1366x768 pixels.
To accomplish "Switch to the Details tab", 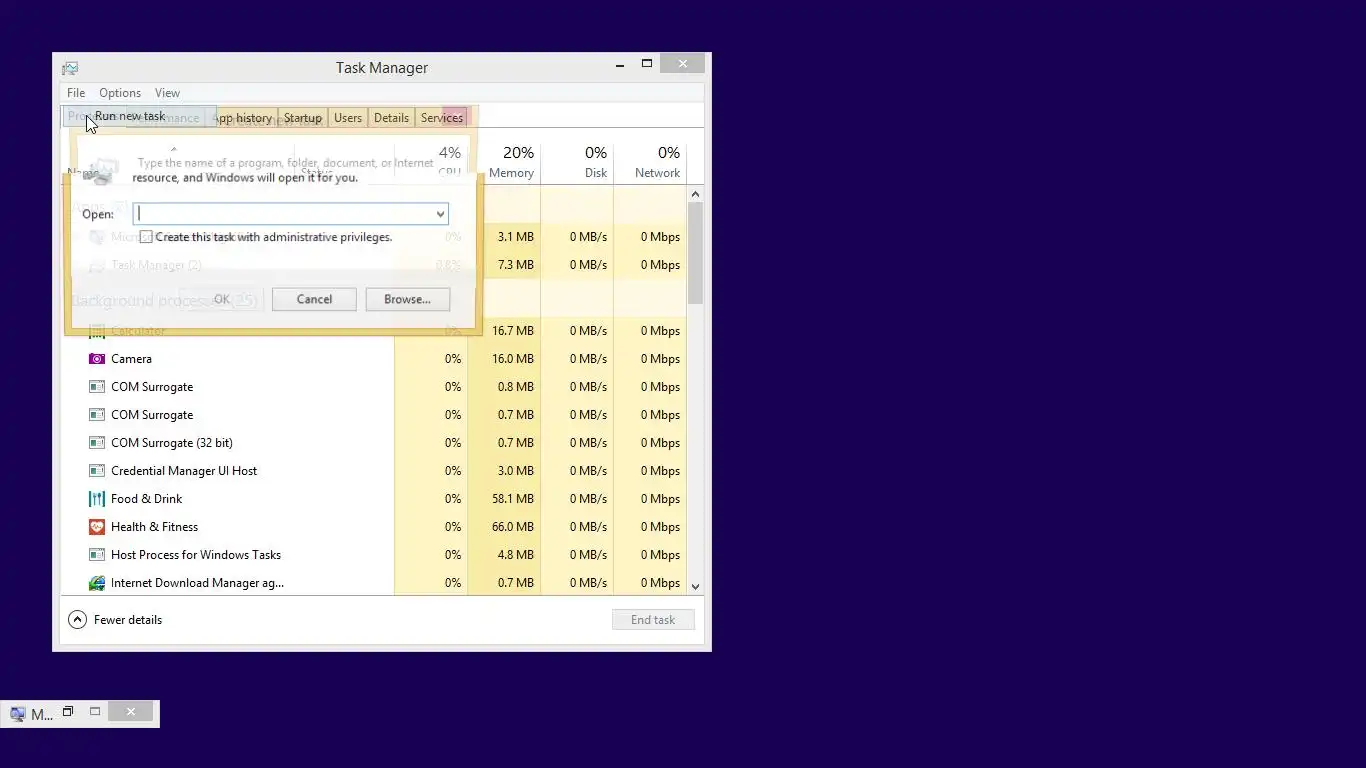I will (391, 118).
